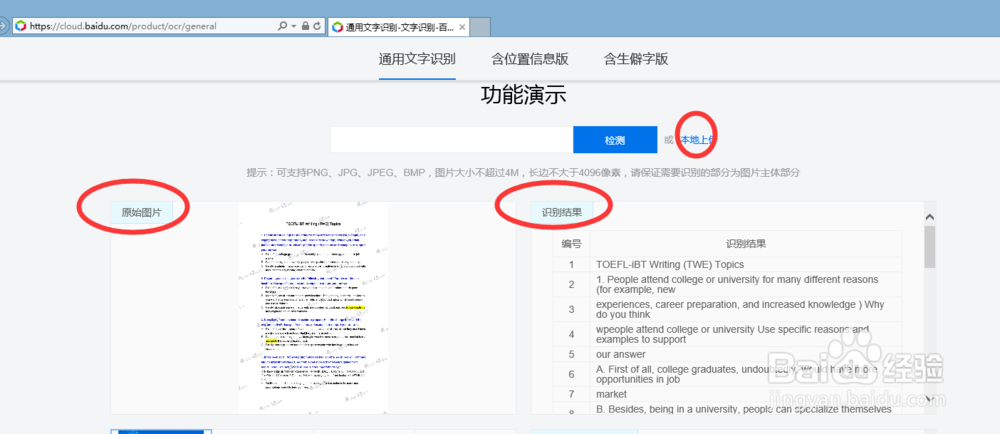
Task: Click the search magnifier in address bar
Action: tap(283, 26)
